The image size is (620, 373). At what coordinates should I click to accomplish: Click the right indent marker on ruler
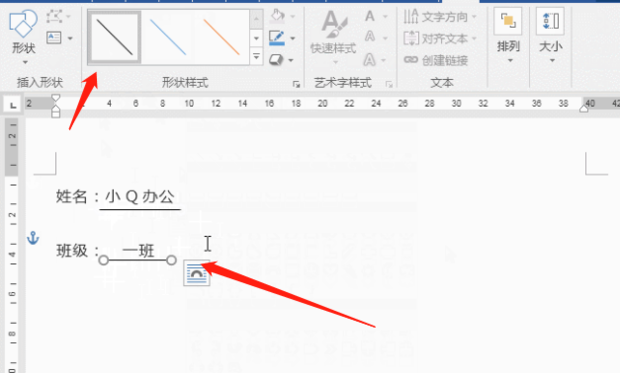point(584,108)
